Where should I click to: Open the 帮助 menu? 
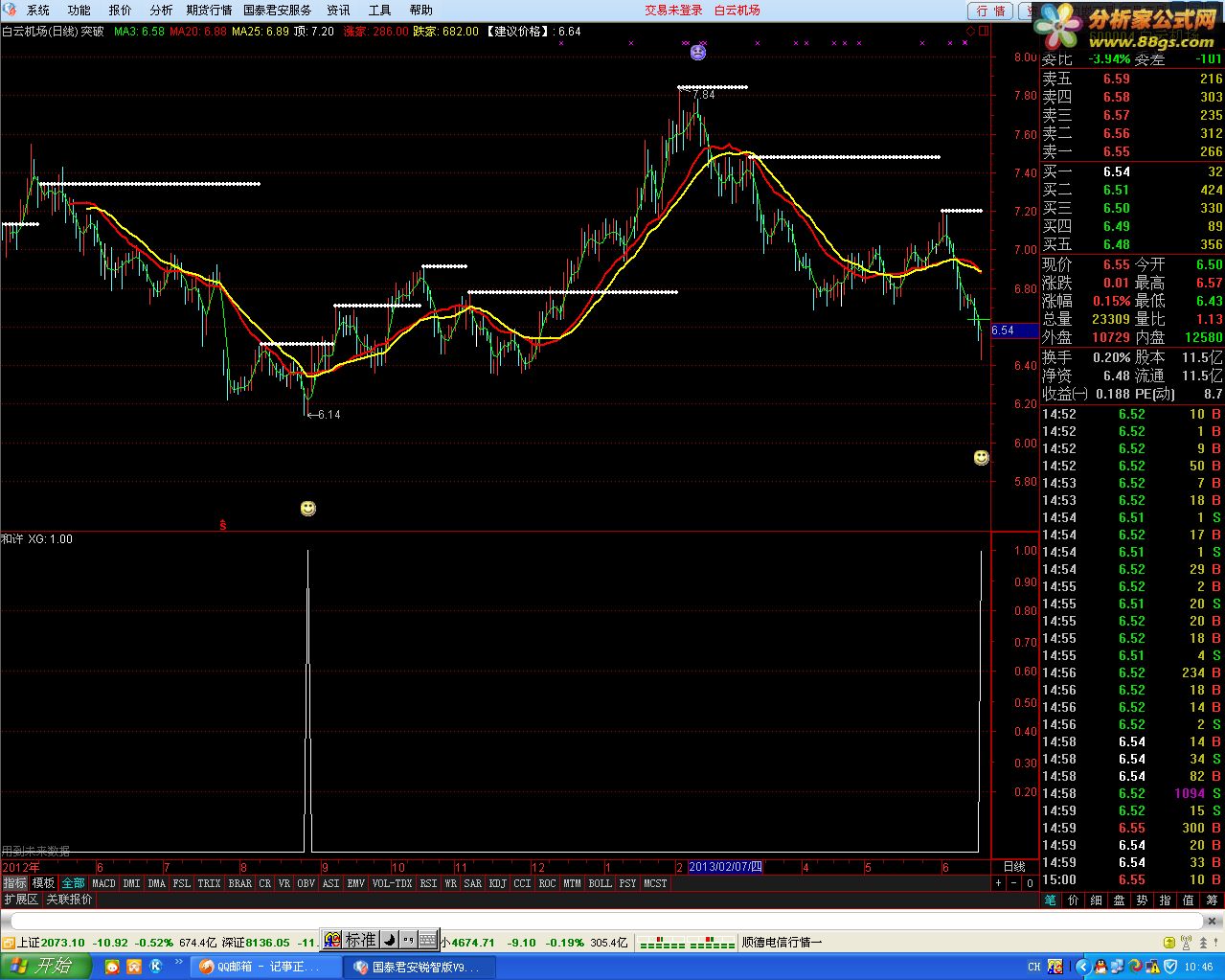[421, 11]
